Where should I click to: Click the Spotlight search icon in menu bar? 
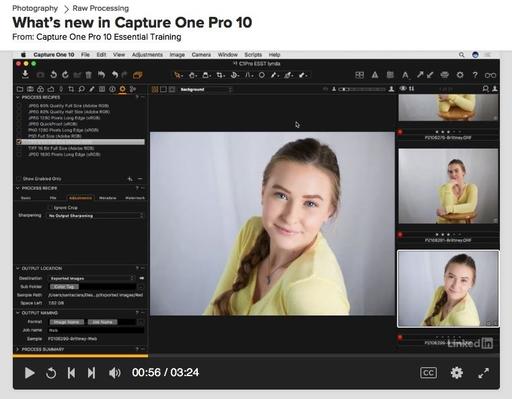click(462, 55)
